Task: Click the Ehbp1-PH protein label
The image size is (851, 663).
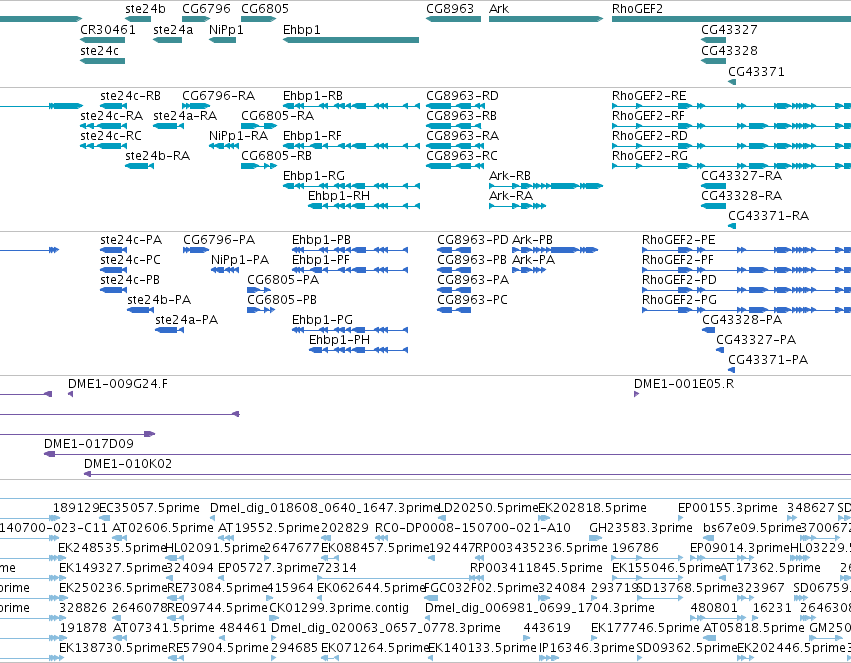Action: (x=339, y=340)
